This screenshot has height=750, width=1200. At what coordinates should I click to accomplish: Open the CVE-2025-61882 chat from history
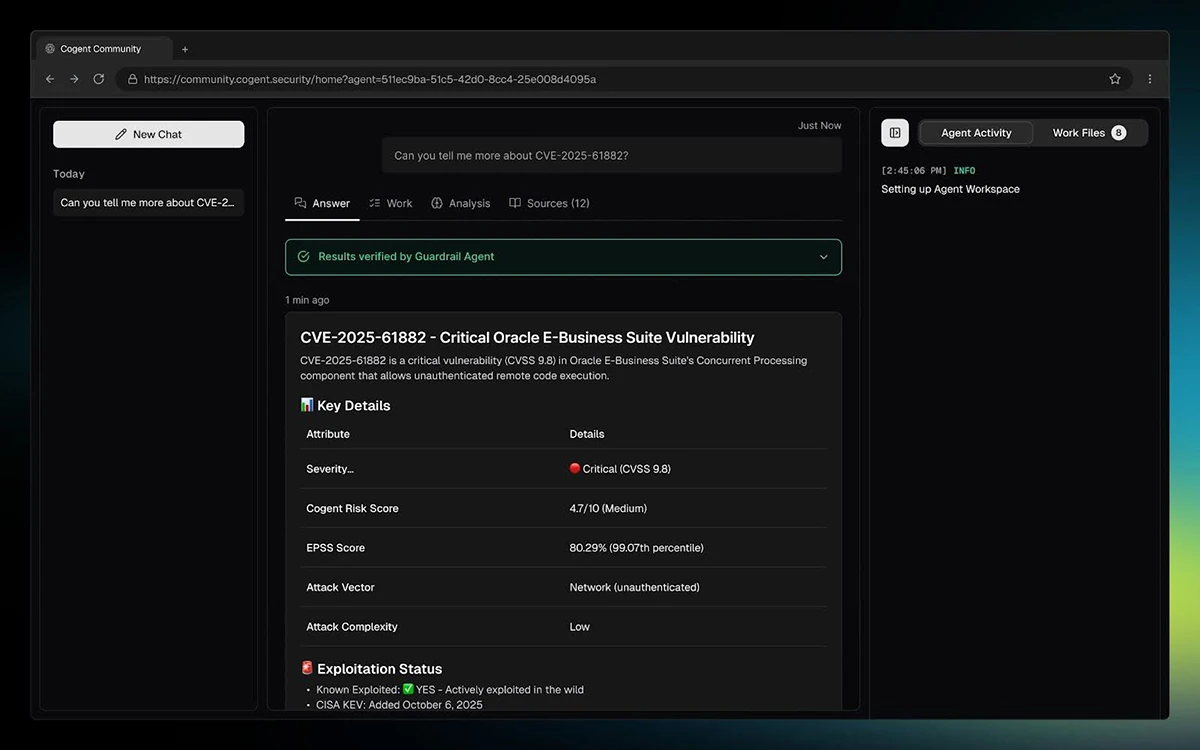[x=148, y=203]
